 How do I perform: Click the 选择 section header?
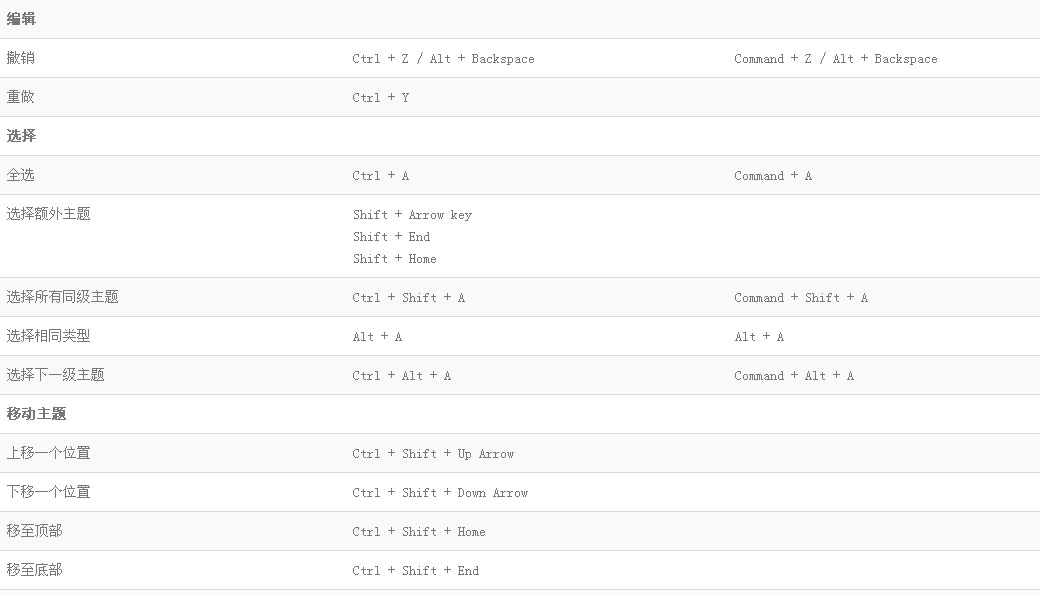(x=21, y=135)
